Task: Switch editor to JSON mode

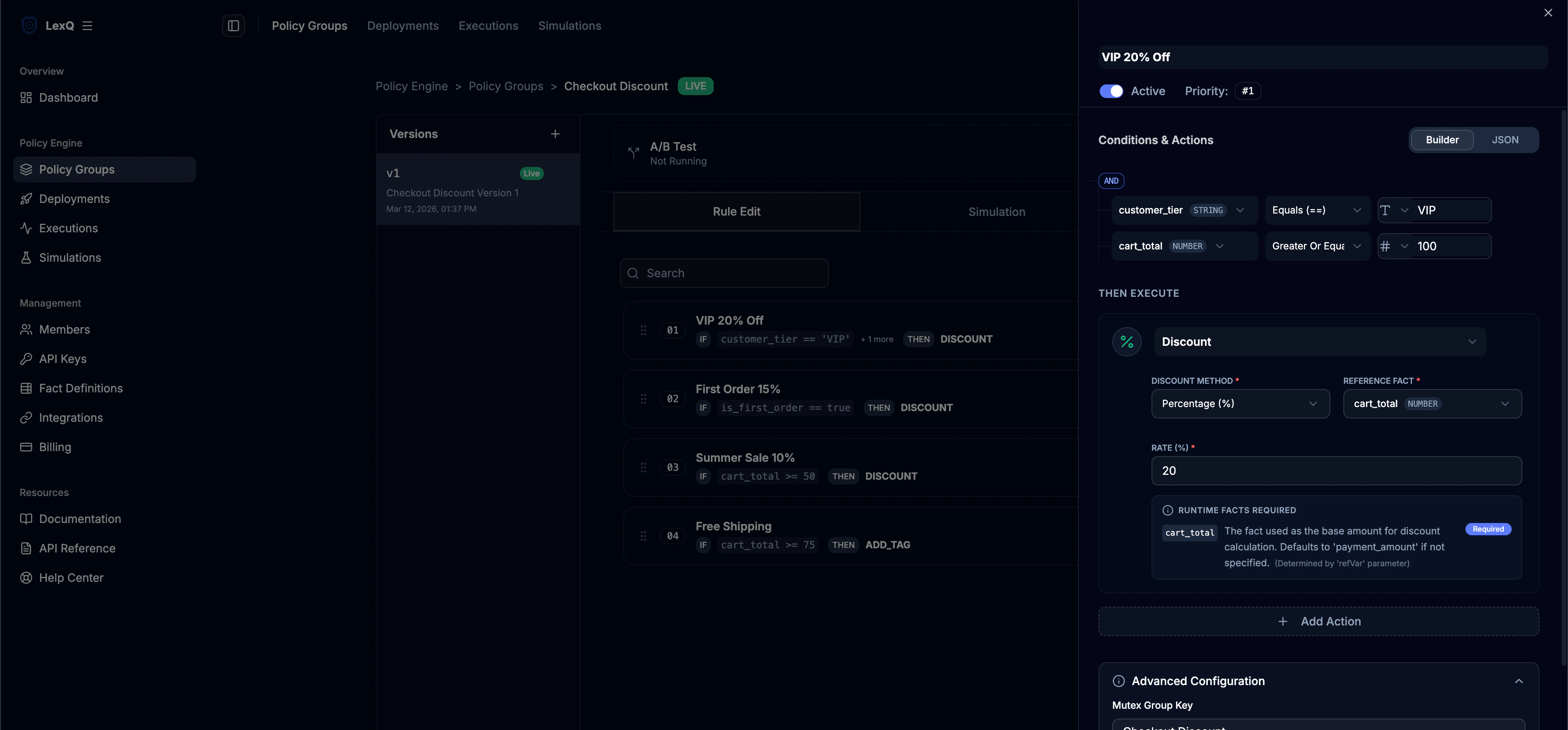Action: point(1504,140)
